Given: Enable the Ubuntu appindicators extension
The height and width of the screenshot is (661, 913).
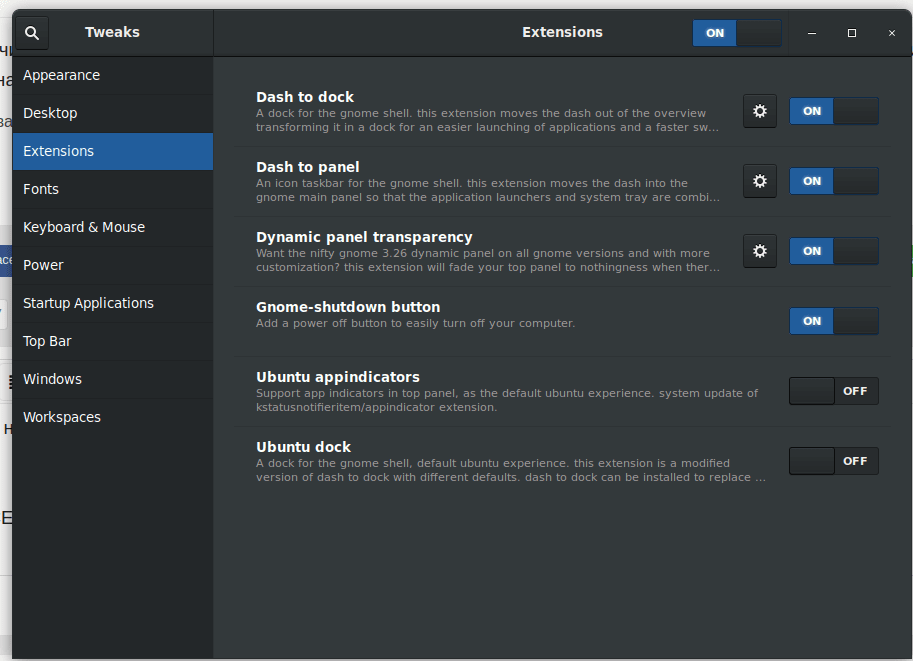Looking at the screenshot, I should pos(834,391).
